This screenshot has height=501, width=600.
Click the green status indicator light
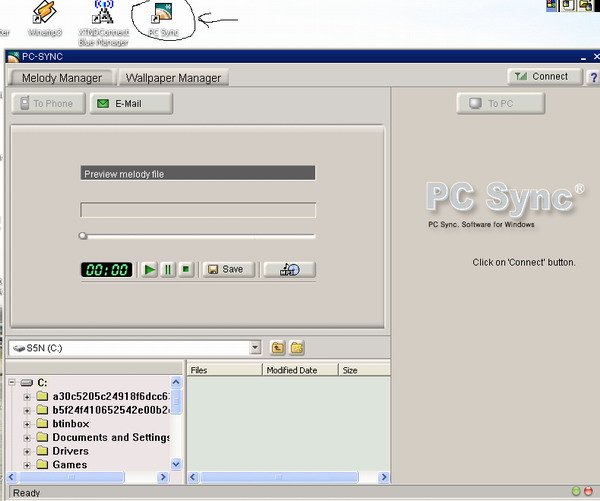pos(576,491)
